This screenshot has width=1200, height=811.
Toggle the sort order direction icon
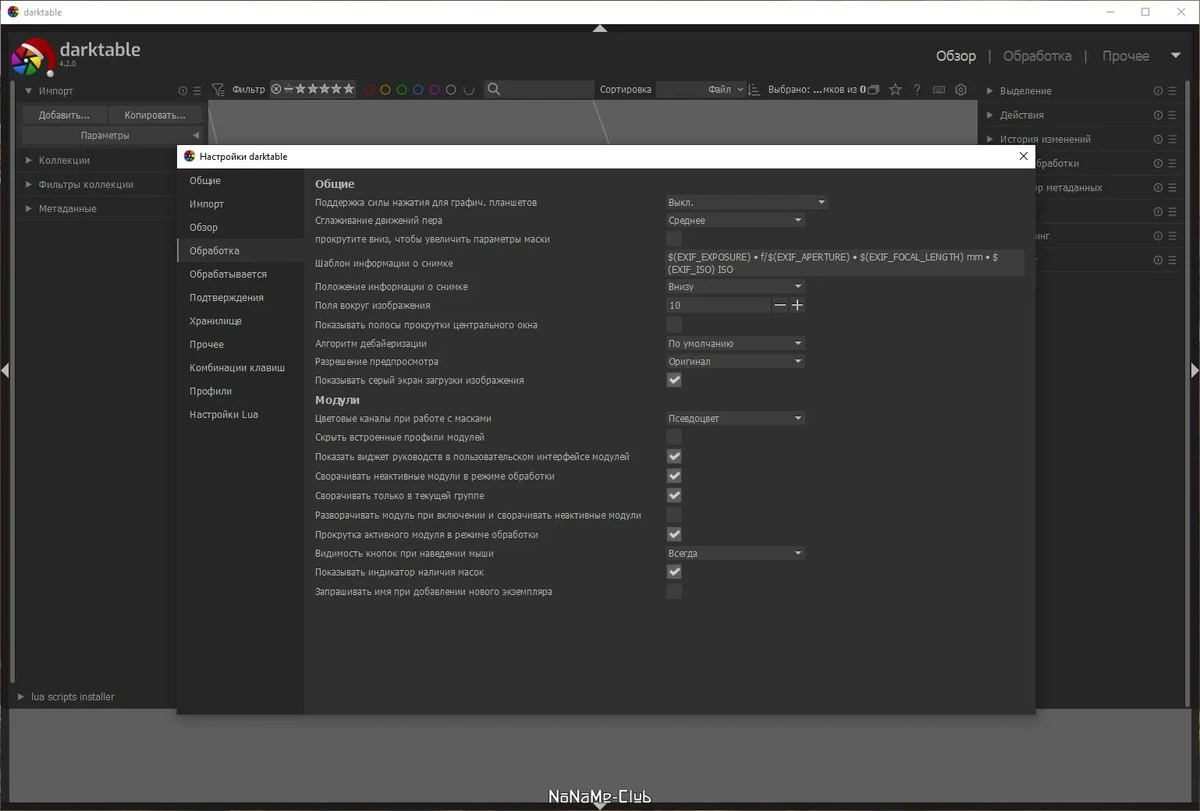click(754, 90)
